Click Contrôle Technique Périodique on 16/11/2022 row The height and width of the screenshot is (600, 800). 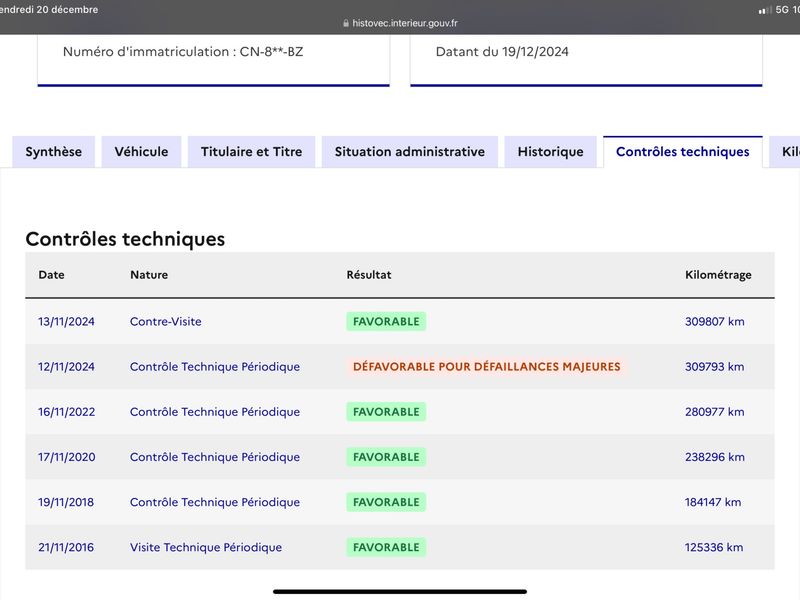point(215,412)
